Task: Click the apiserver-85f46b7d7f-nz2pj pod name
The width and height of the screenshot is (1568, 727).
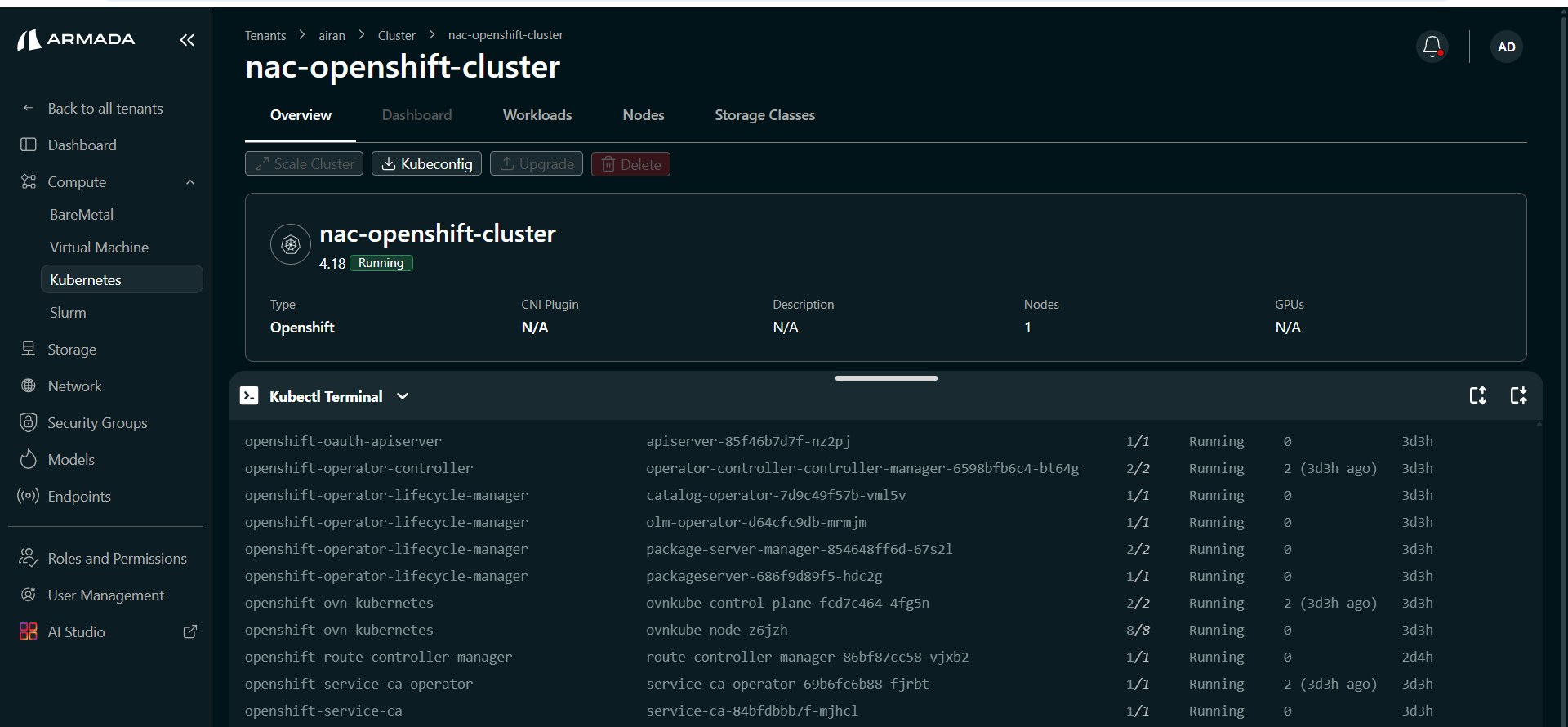Action: 748,441
